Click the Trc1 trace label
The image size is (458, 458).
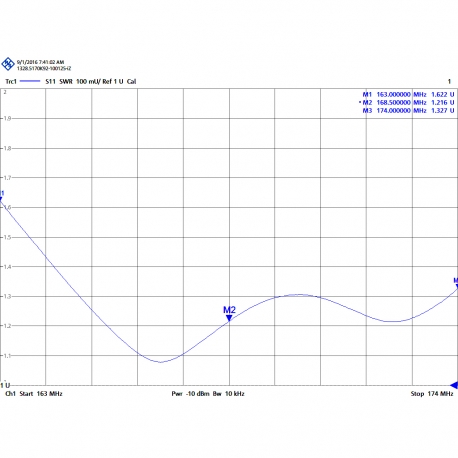[11, 81]
